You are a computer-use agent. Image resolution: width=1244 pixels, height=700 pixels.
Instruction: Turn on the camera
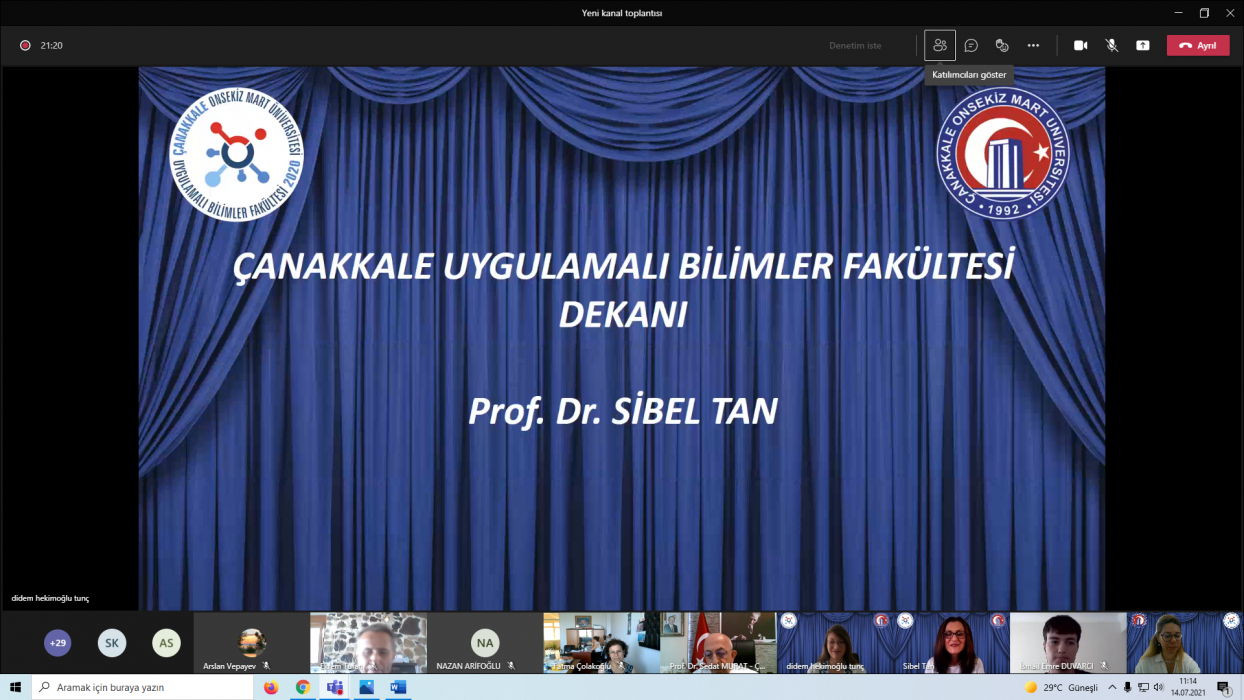pos(1081,45)
